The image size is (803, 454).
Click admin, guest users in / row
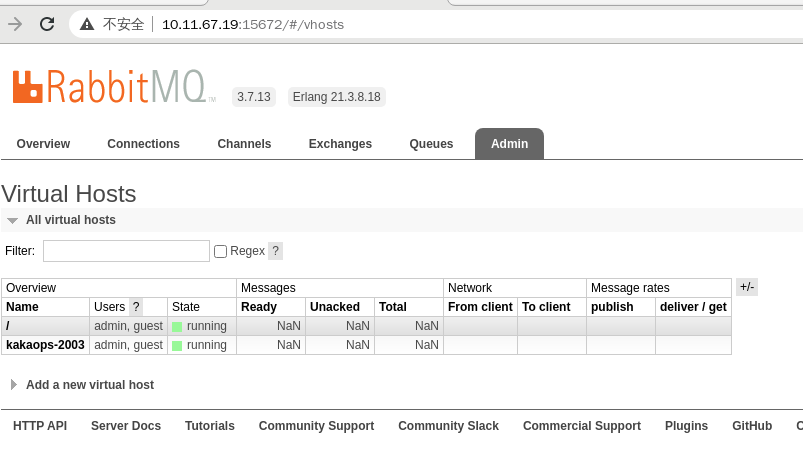coord(129,326)
